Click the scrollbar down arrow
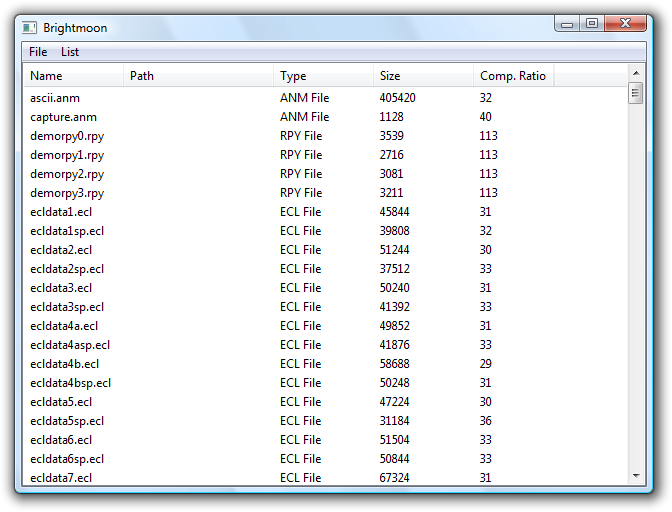Viewport: 672px width, 512px height. 636,476
